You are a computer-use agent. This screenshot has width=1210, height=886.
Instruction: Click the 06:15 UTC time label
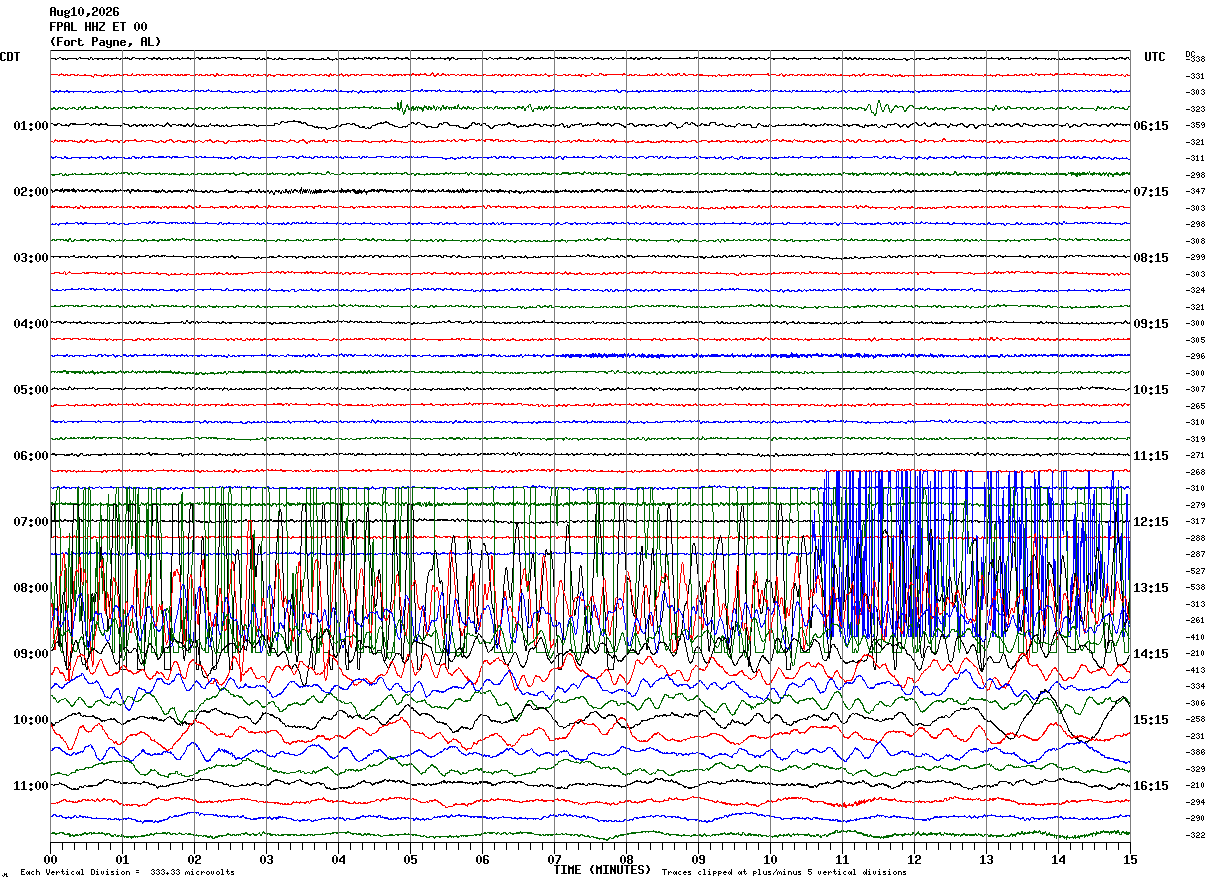(1151, 126)
